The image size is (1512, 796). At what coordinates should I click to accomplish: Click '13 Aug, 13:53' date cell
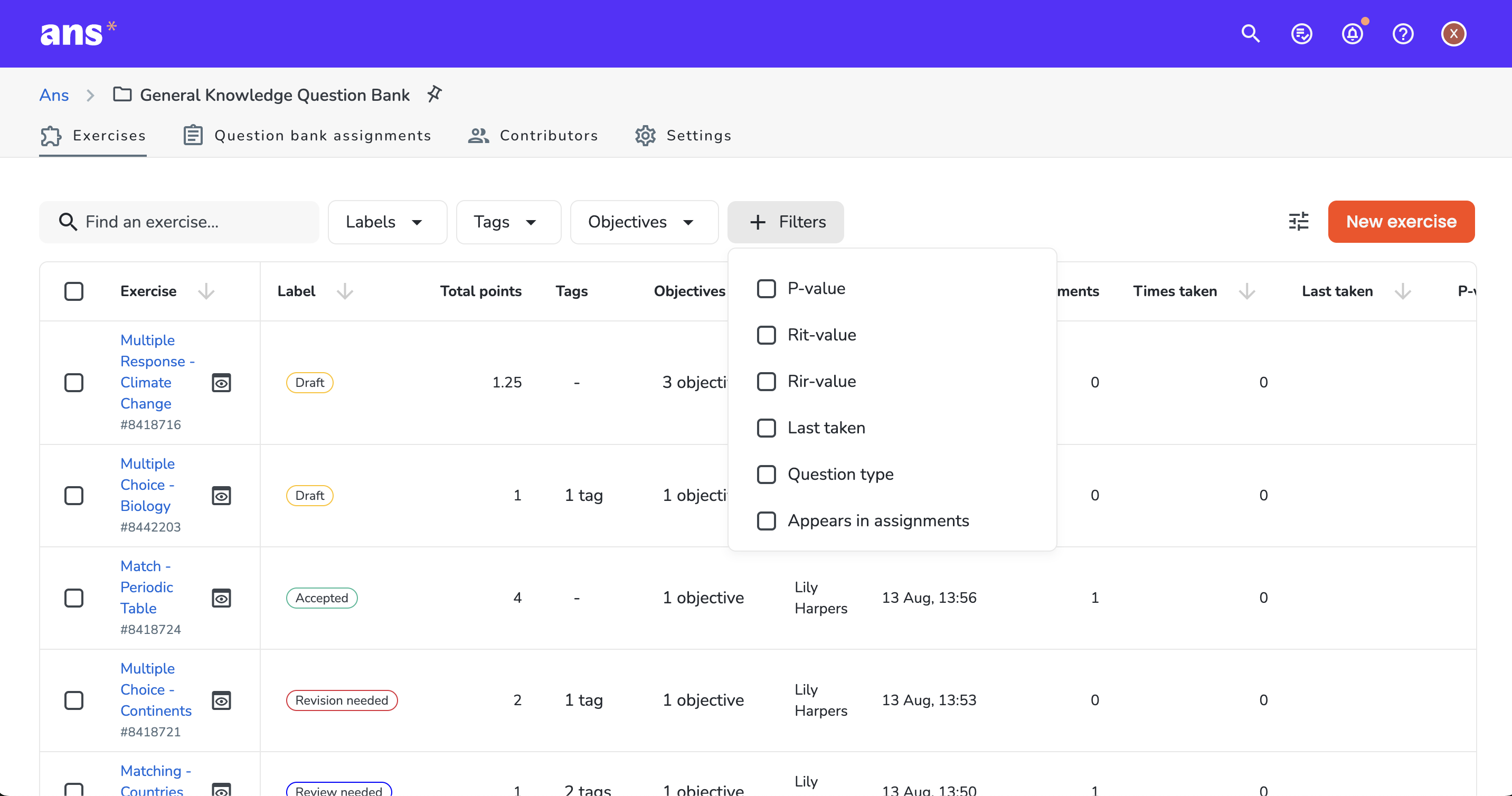pyautogui.click(x=929, y=700)
